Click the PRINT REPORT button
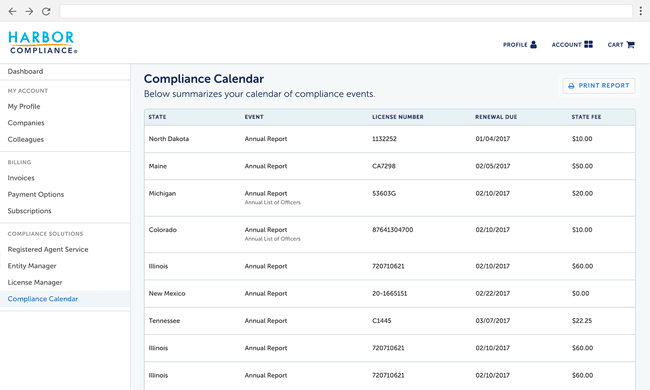The width and height of the screenshot is (650, 390). (x=599, y=86)
